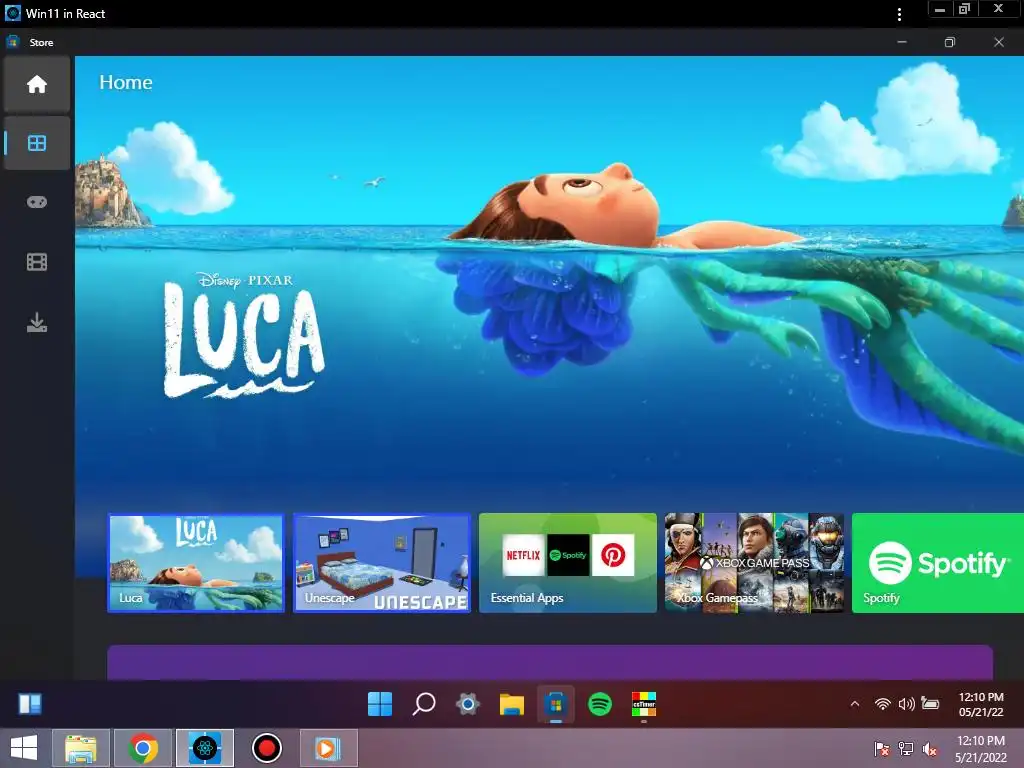Open the Xbox Gamepass card
The image size is (1024, 768).
(754, 563)
